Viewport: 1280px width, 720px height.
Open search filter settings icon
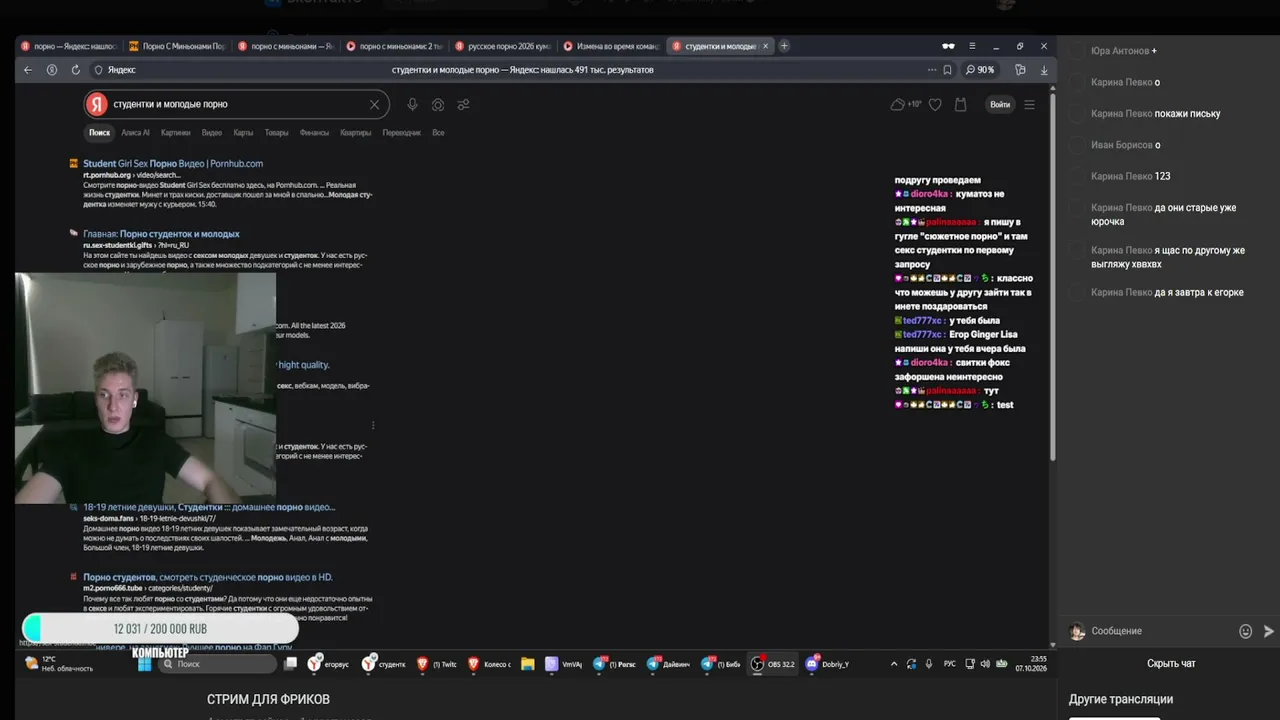point(463,104)
